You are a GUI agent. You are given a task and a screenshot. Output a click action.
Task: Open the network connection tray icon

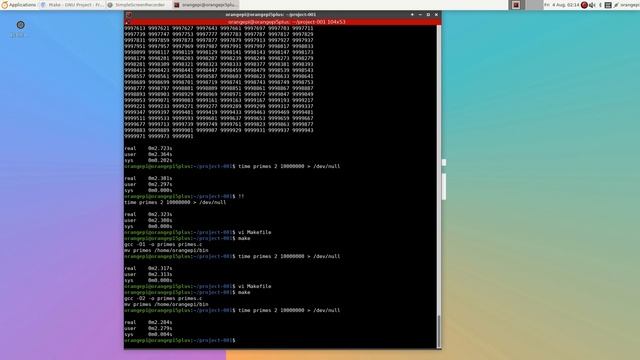608,5
